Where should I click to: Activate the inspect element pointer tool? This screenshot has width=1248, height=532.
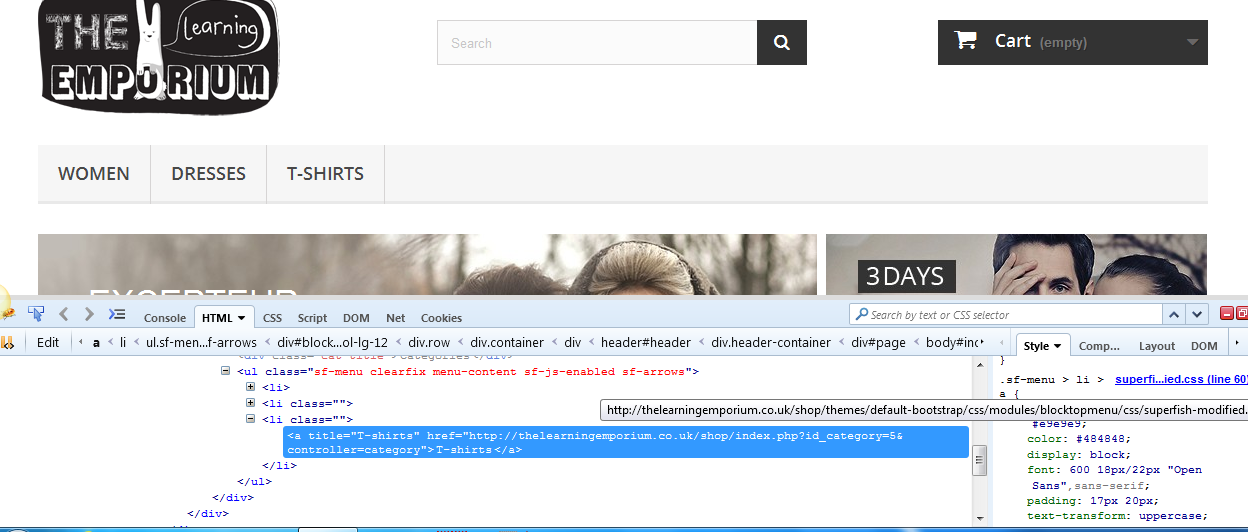[36, 314]
